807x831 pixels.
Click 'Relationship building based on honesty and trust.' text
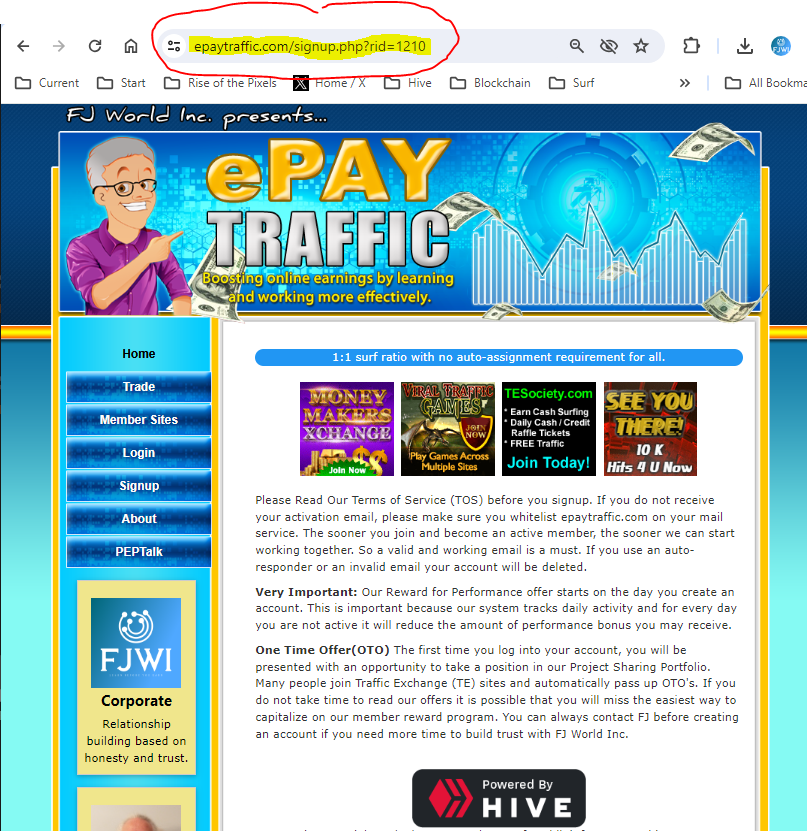coord(136,741)
